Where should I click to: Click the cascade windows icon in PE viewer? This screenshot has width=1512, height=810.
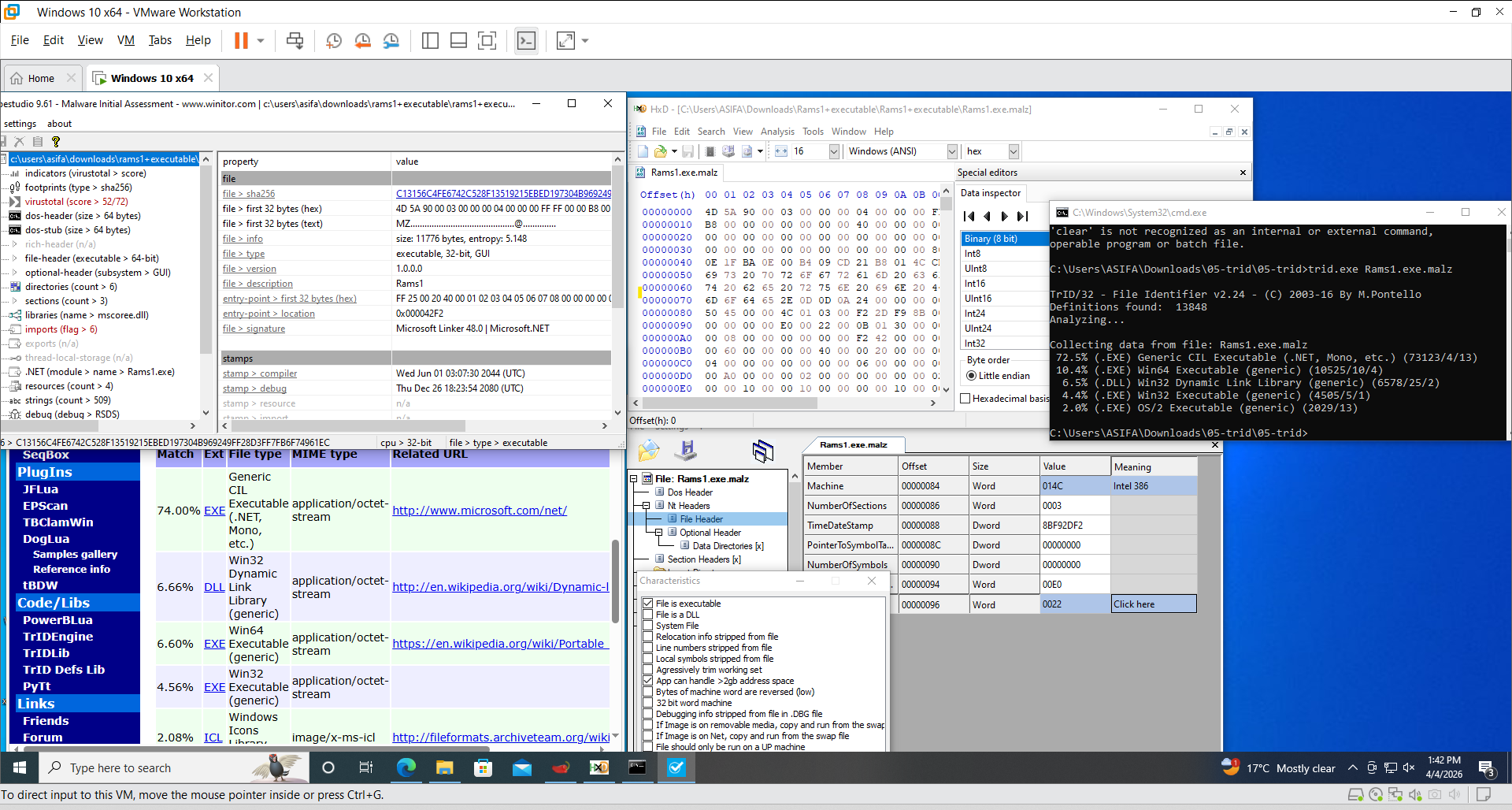click(x=762, y=451)
